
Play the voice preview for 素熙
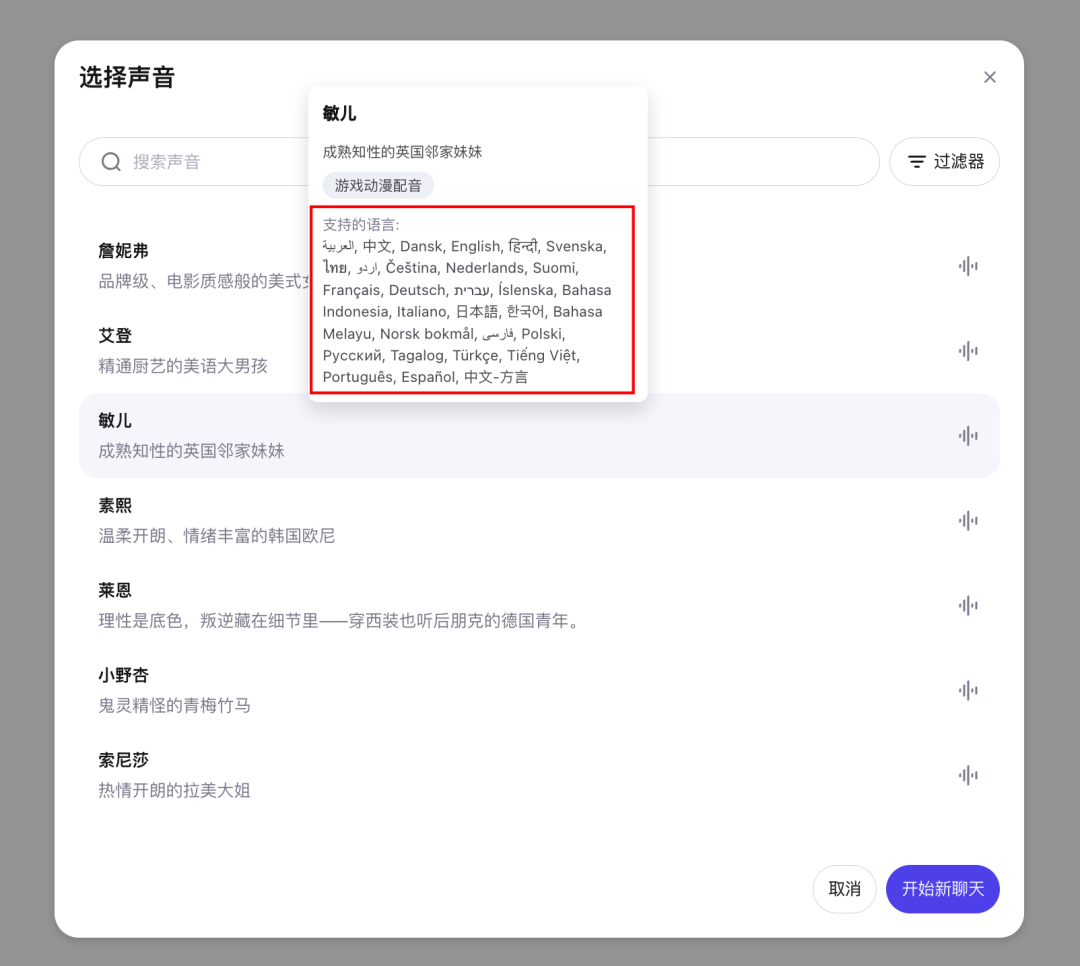(967, 520)
